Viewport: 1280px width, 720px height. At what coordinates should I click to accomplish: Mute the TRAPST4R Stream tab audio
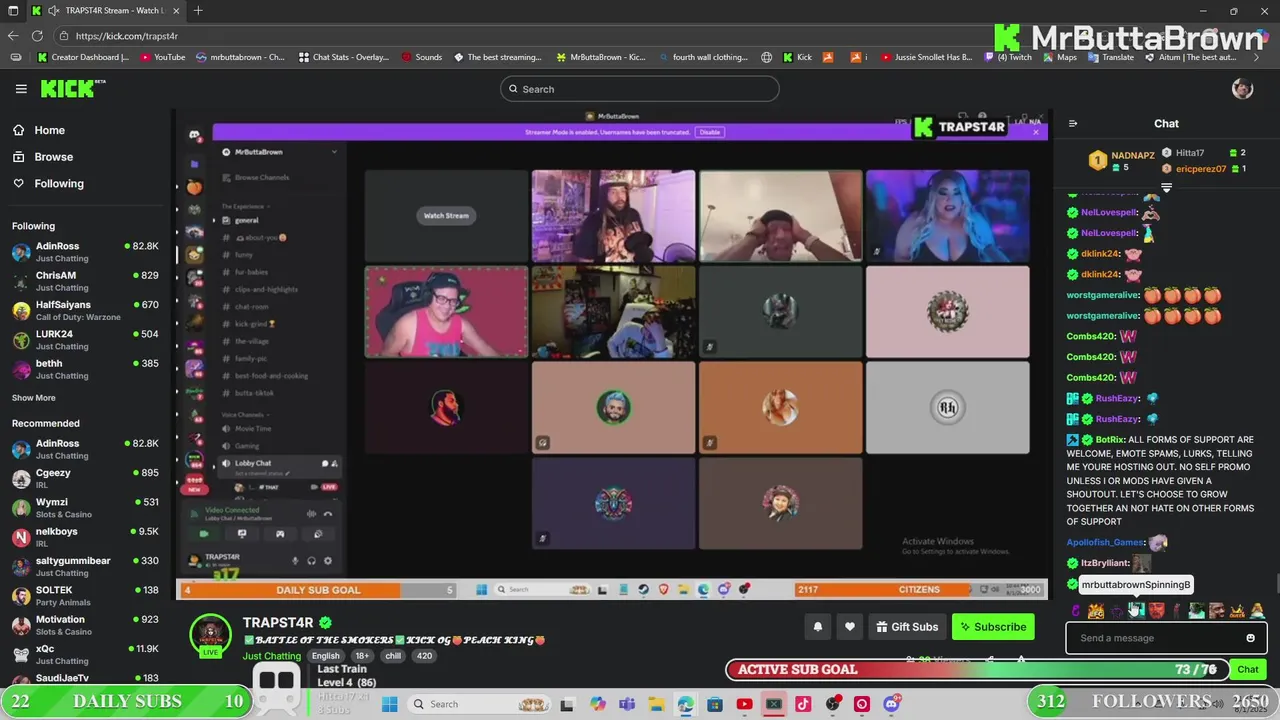click(x=53, y=11)
